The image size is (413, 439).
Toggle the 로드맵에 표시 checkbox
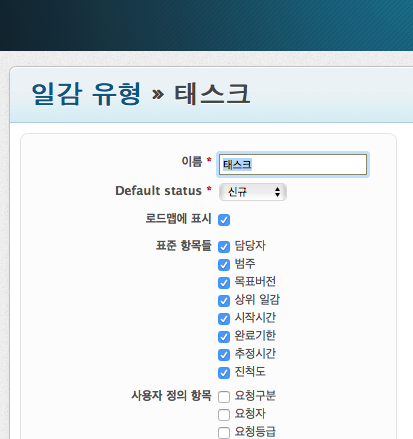click(x=224, y=220)
